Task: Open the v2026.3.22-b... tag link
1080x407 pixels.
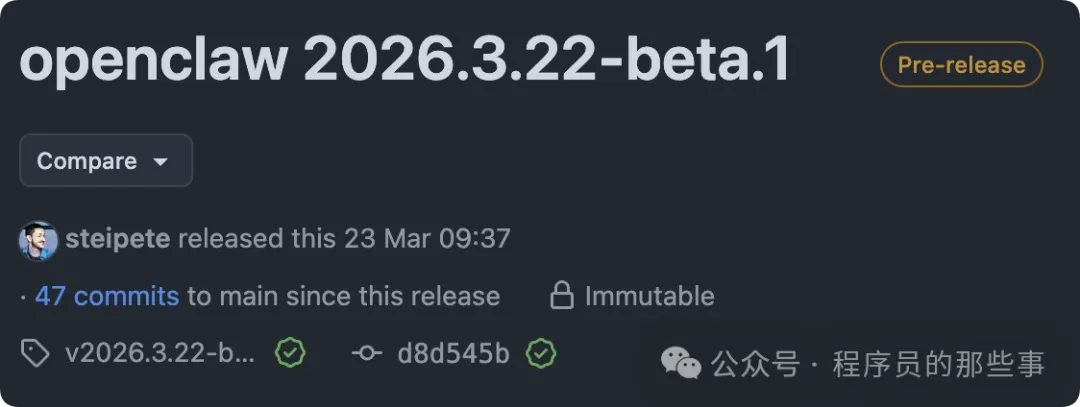Action: [160, 353]
